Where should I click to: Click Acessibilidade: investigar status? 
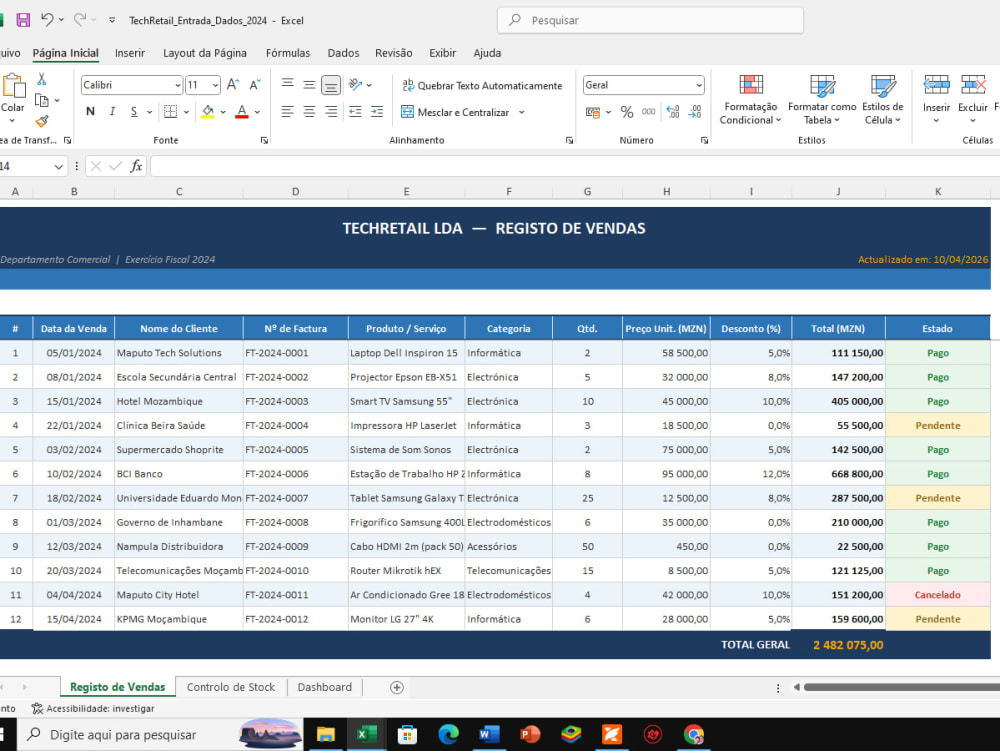click(x=93, y=708)
